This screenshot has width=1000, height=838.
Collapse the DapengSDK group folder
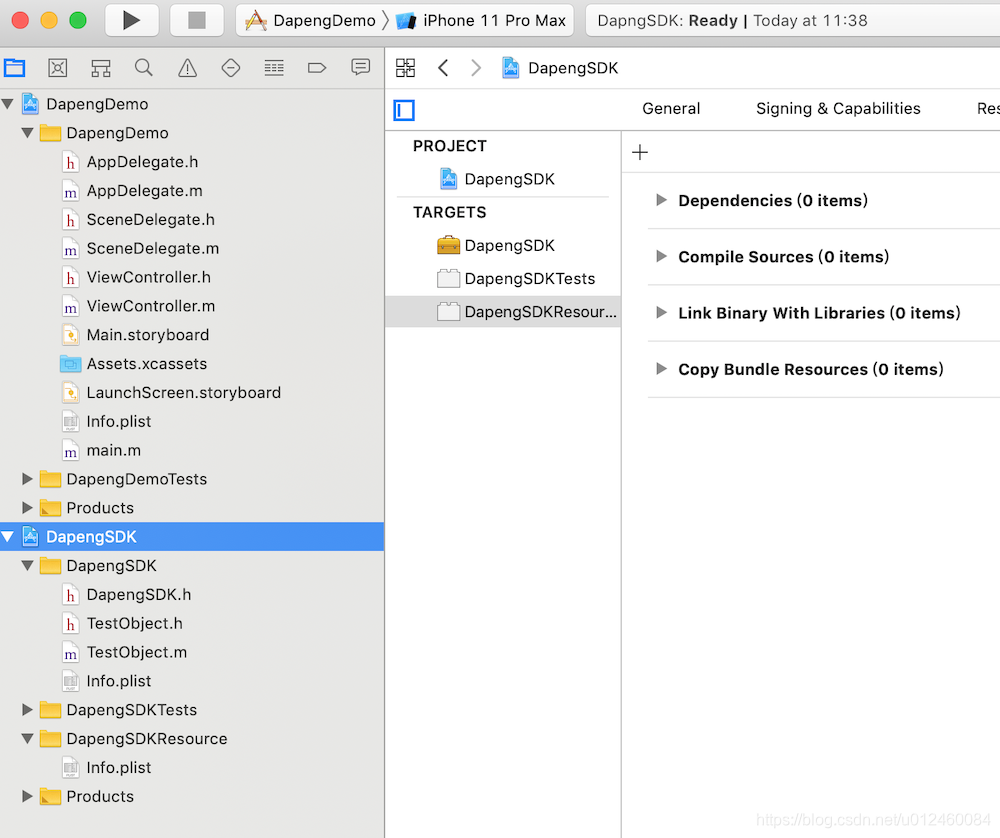click(27, 565)
